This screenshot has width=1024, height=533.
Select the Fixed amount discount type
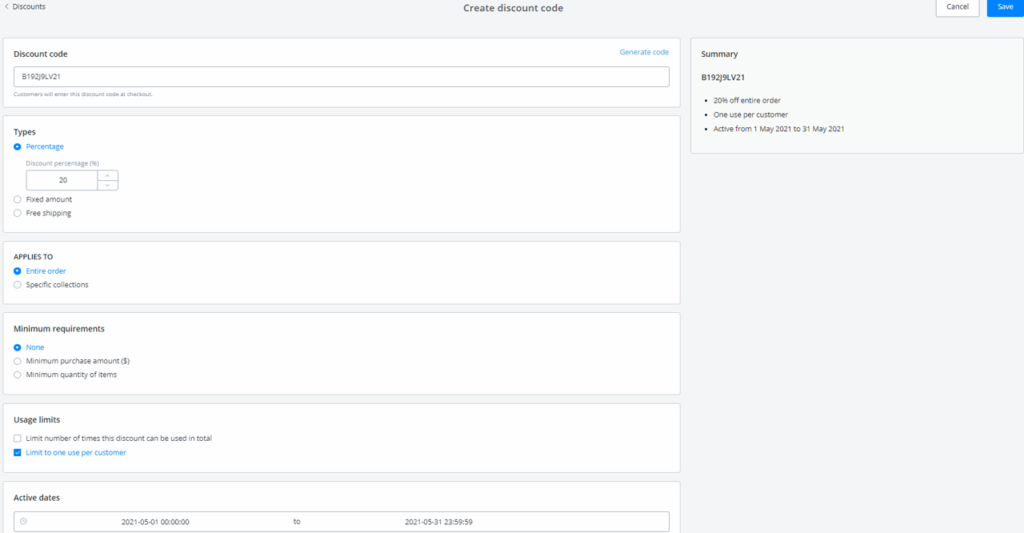pyautogui.click(x=18, y=199)
